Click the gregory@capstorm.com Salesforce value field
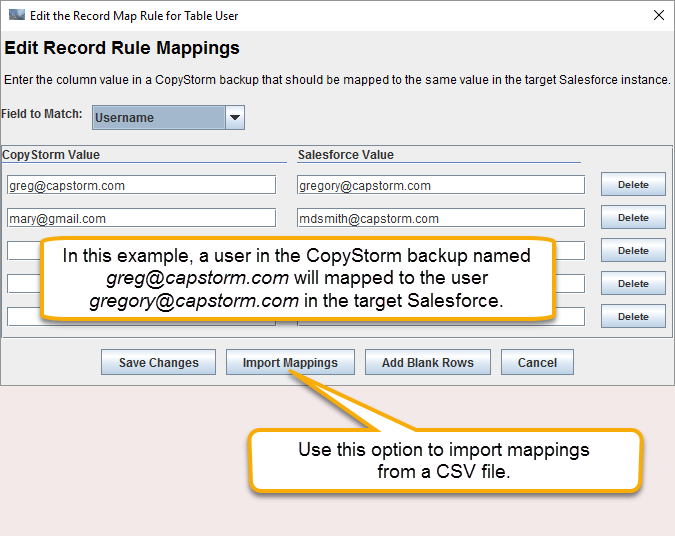The image size is (675, 536). pyautogui.click(x=441, y=185)
